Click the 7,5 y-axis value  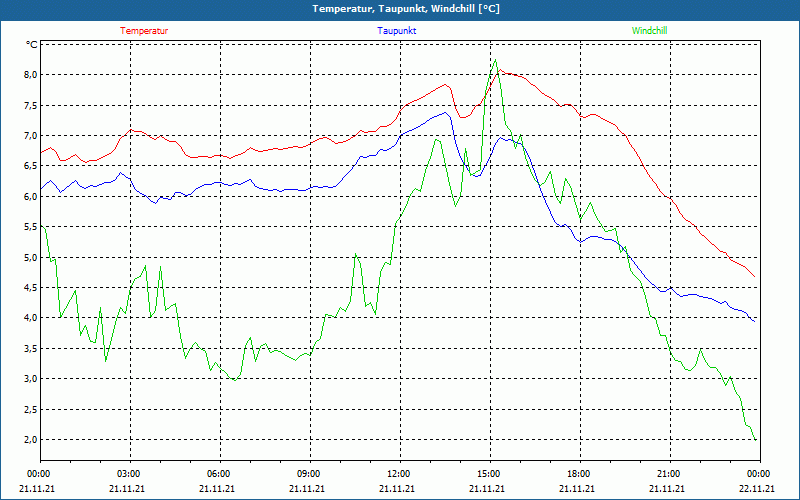[31, 106]
